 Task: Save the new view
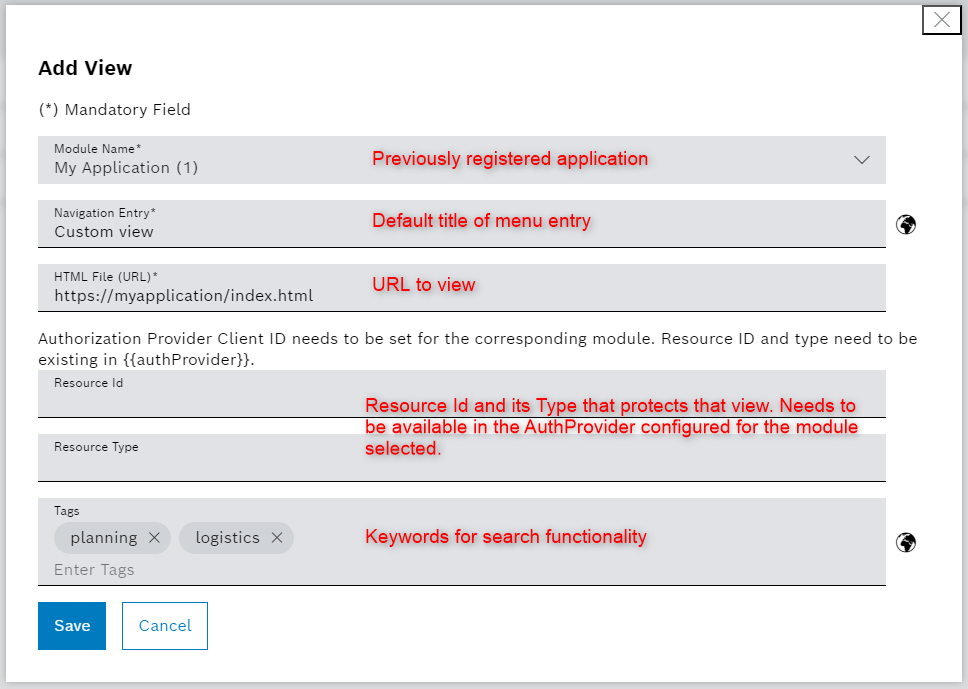click(x=72, y=626)
